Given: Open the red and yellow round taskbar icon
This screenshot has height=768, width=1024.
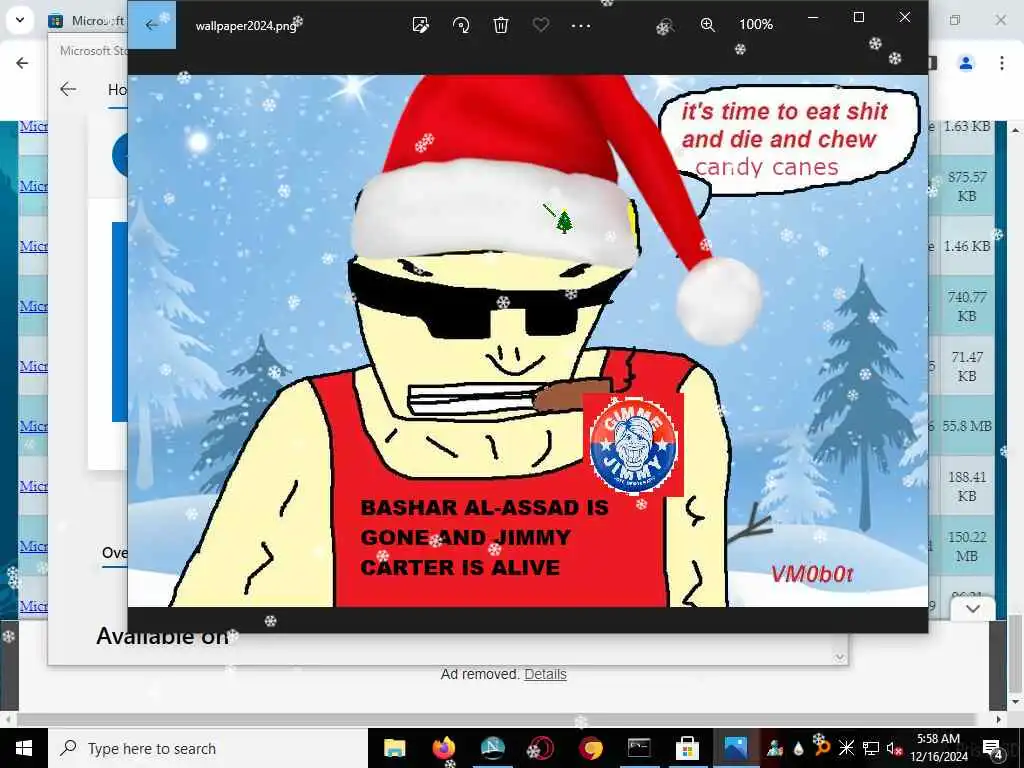Looking at the screenshot, I should (x=590, y=748).
